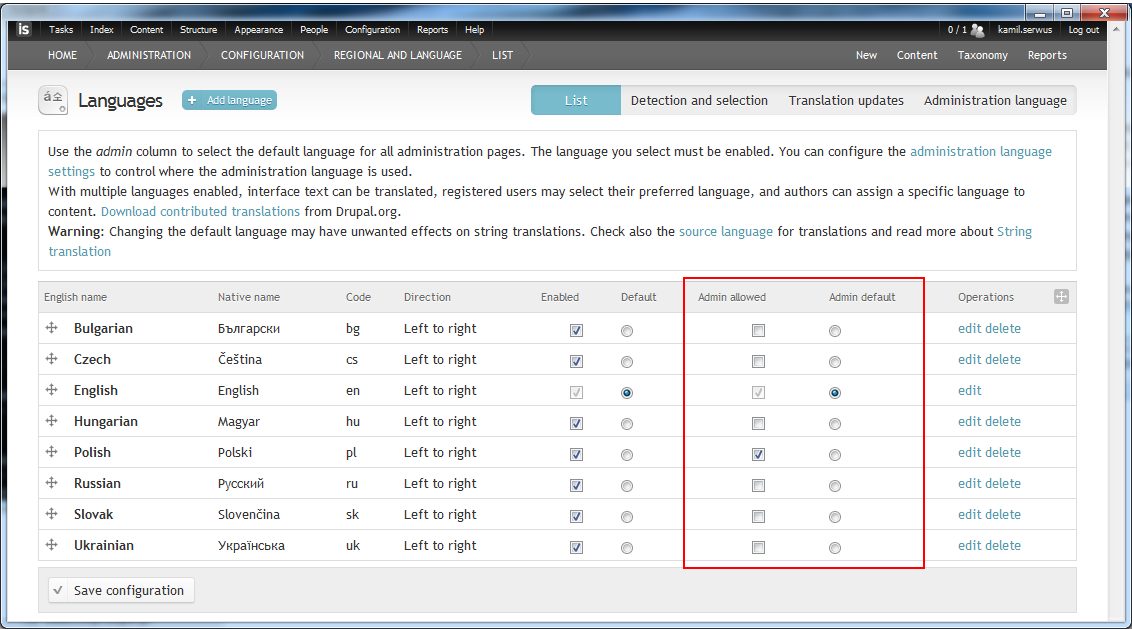1132x630 pixels.
Task: Grab the drag handle for the Russian row
Action: (x=52, y=483)
